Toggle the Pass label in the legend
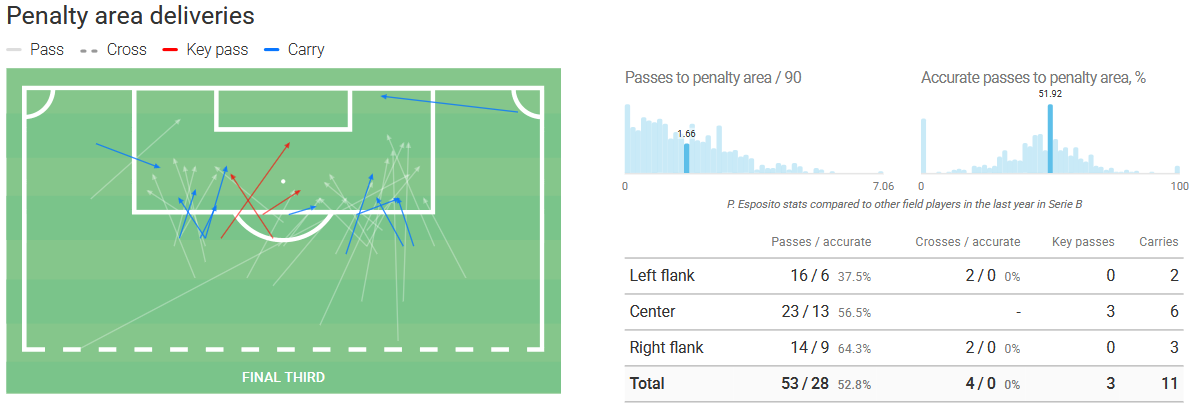Viewport: 1193px width, 411px height. point(47,49)
